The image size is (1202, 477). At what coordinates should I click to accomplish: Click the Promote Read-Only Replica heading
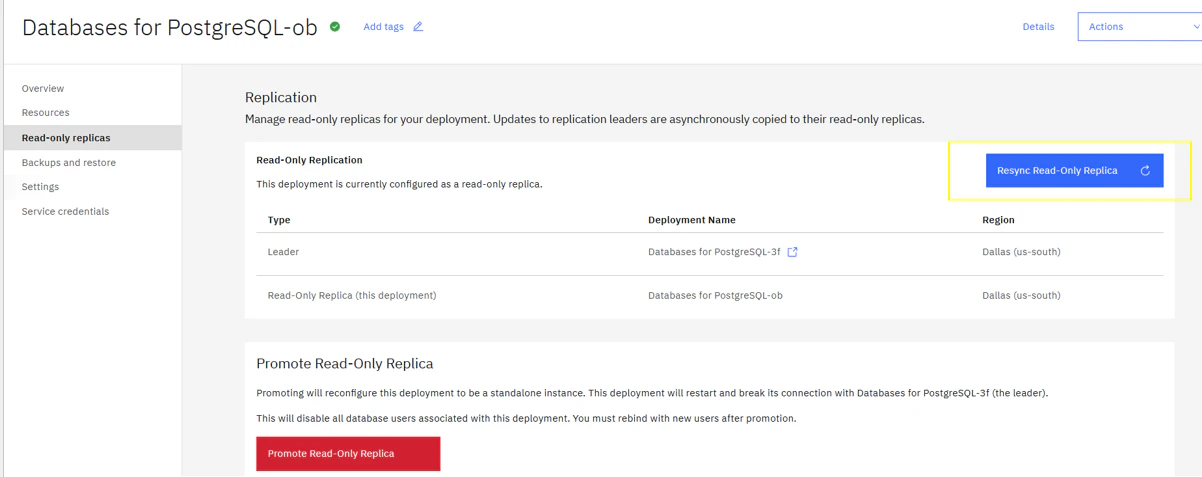pyautogui.click(x=345, y=364)
